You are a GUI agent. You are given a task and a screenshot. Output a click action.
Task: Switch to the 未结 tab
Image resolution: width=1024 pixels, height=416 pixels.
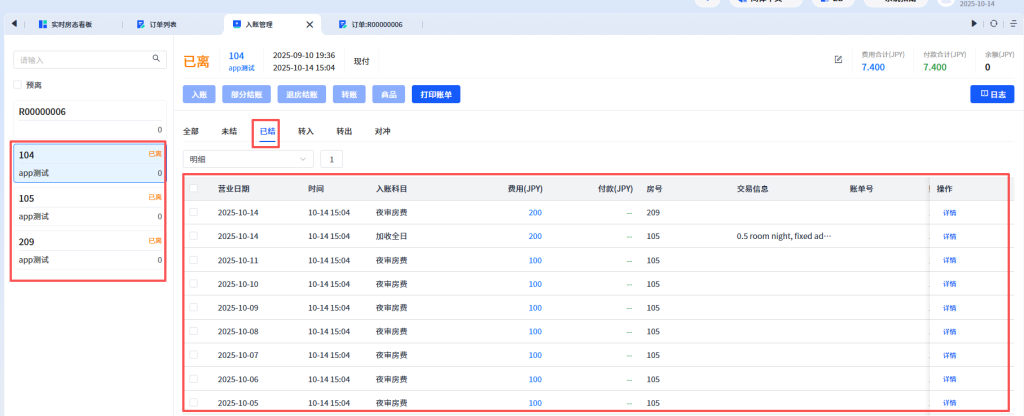(x=229, y=131)
